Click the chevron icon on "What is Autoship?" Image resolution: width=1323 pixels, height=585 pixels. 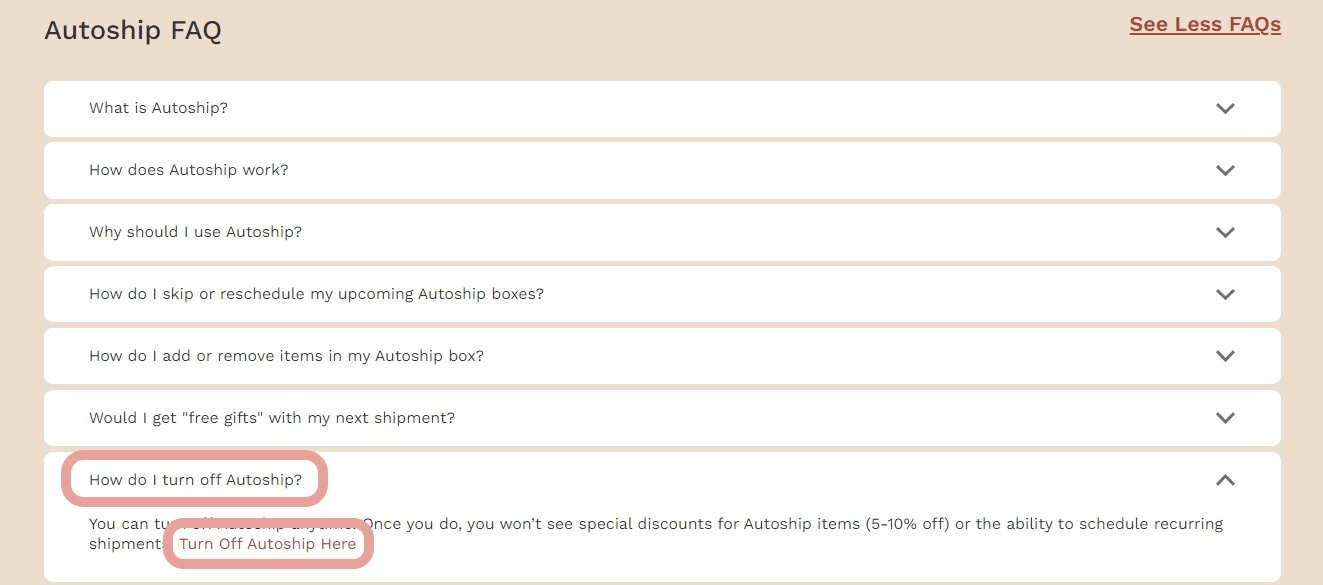tap(1225, 108)
